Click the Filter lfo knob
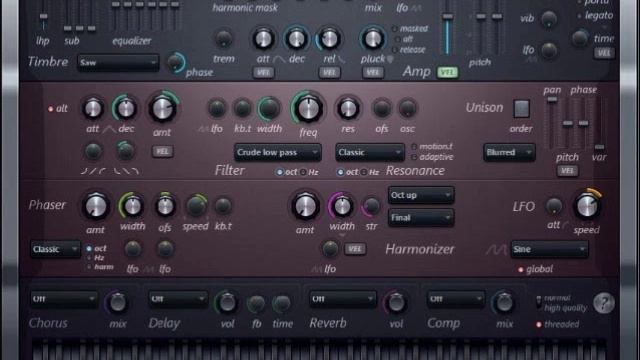The width and height of the screenshot is (640, 360). coord(216,109)
